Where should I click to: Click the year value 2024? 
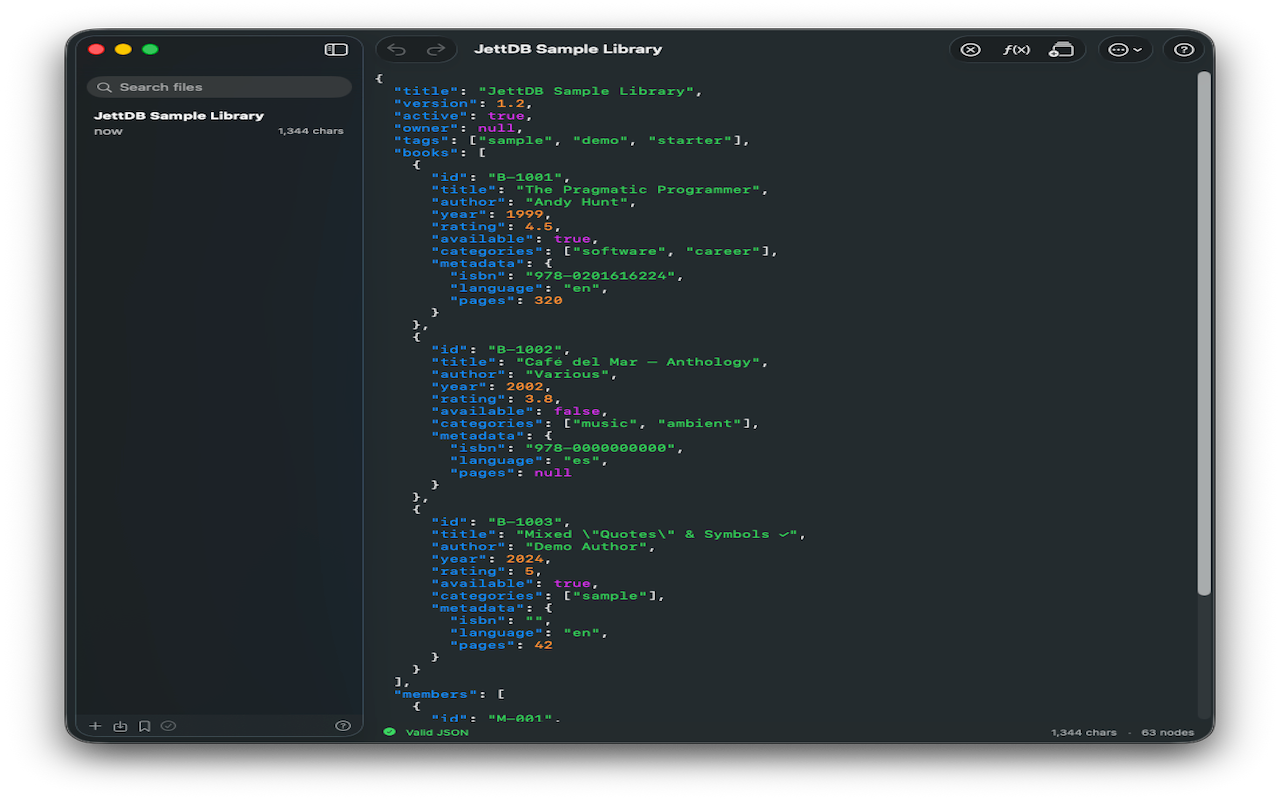525,559
